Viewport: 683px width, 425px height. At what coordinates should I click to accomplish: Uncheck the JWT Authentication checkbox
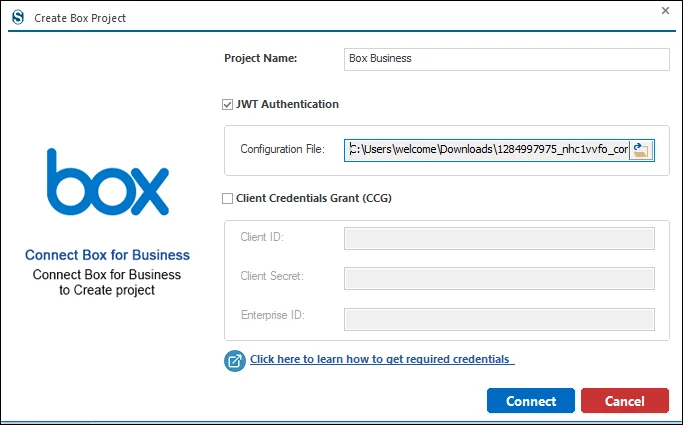point(227,105)
